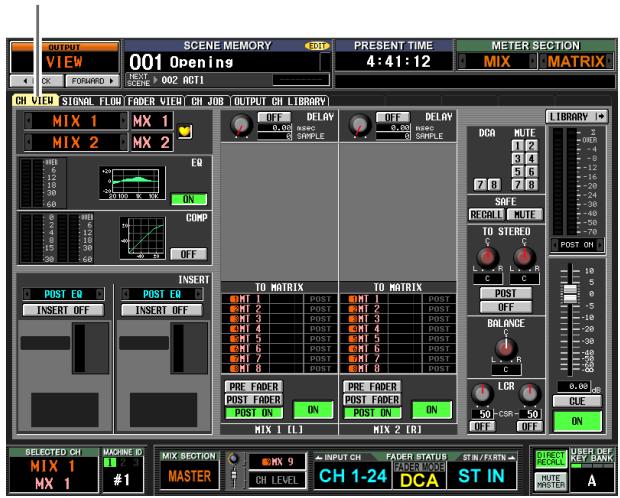Screen dimensions: 620x498
Task: Toggle MIX 1 delay OFF button
Action: pos(274,117)
